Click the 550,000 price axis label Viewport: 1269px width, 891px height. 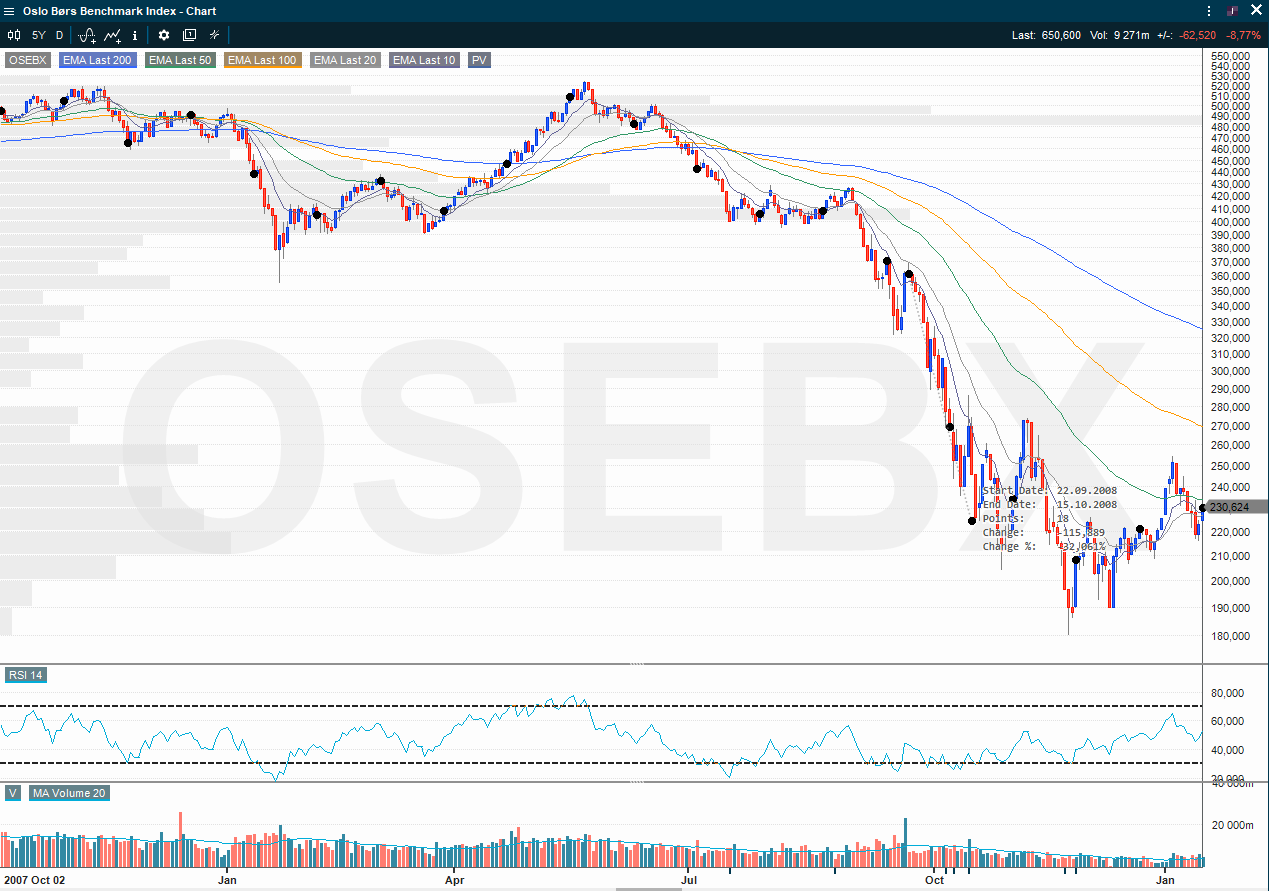(1229, 56)
